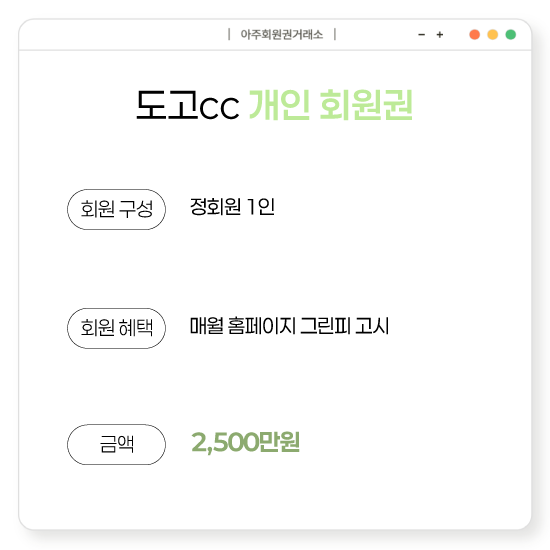
Task: Click 매월 홈페이지 그린피 고시 text
Action: click(289, 326)
